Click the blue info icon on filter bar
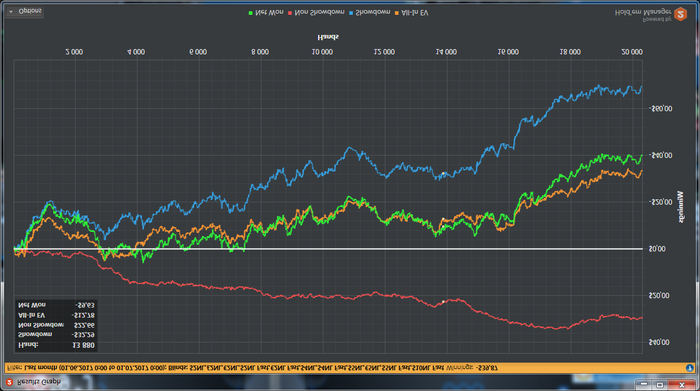Image resolution: width=700 pixels, height=391 pixels. tap(689, 368)
